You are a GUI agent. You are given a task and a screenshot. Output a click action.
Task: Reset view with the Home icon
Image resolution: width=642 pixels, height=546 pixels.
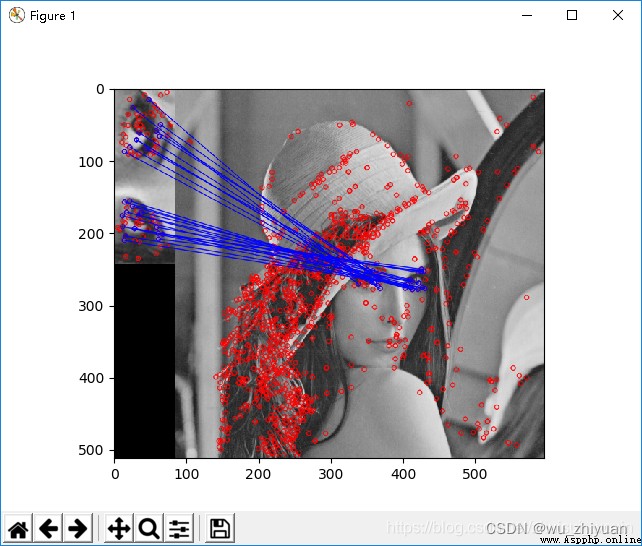click(x=18, y=529)
